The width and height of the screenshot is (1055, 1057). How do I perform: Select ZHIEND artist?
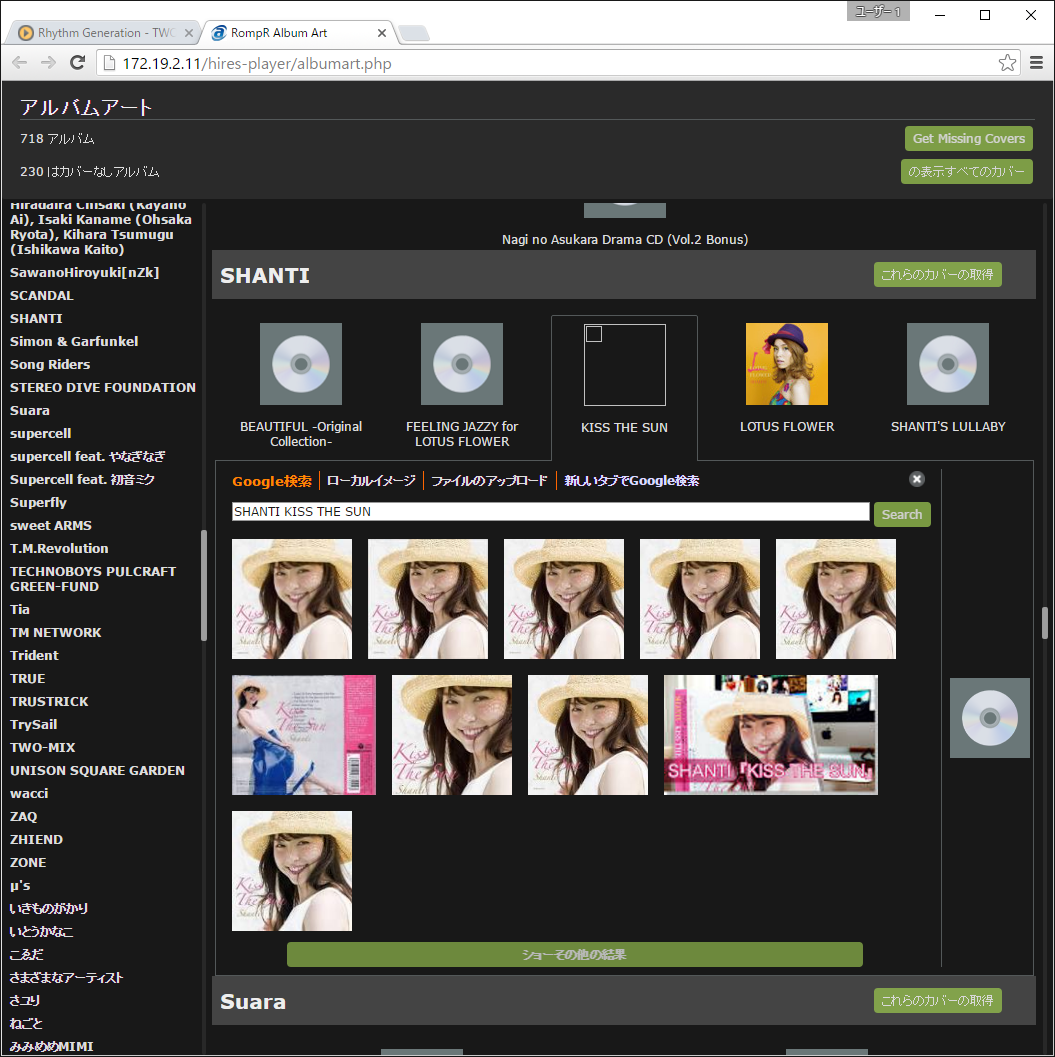[x=36, y=839]
